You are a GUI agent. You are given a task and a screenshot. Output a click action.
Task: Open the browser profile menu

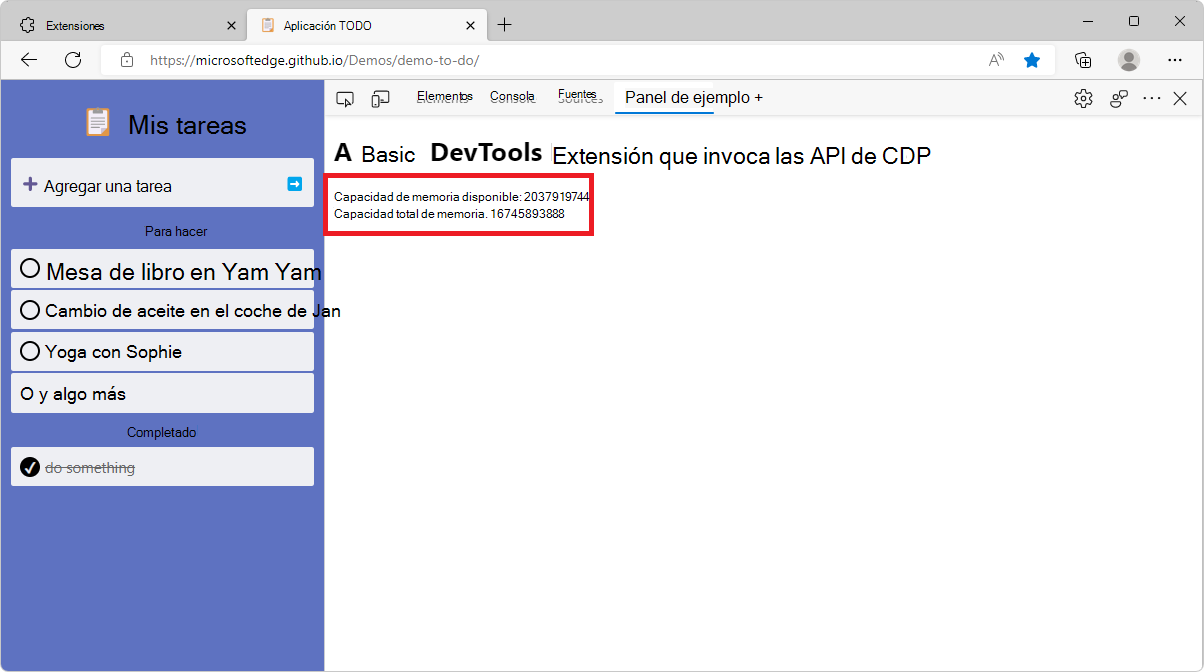(x=1129, y=60)
